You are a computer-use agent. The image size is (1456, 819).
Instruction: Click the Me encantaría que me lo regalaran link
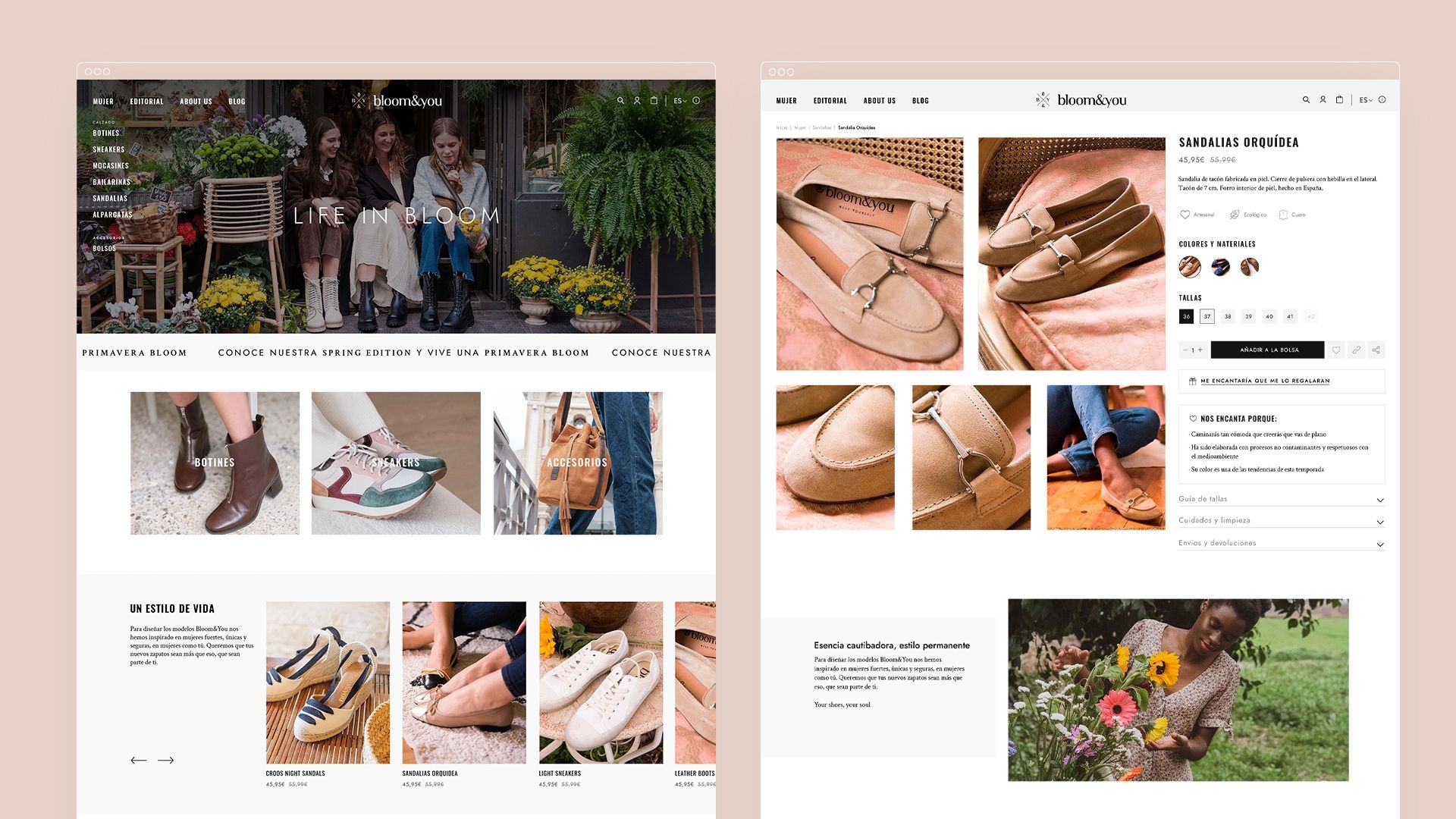(1265, 381)
